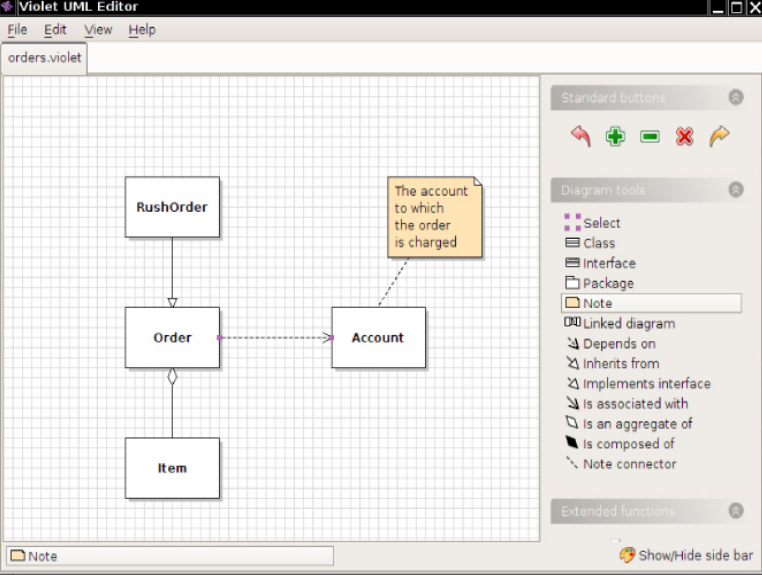Click the orange redo arrow button
762x575 pixels.
719,136
